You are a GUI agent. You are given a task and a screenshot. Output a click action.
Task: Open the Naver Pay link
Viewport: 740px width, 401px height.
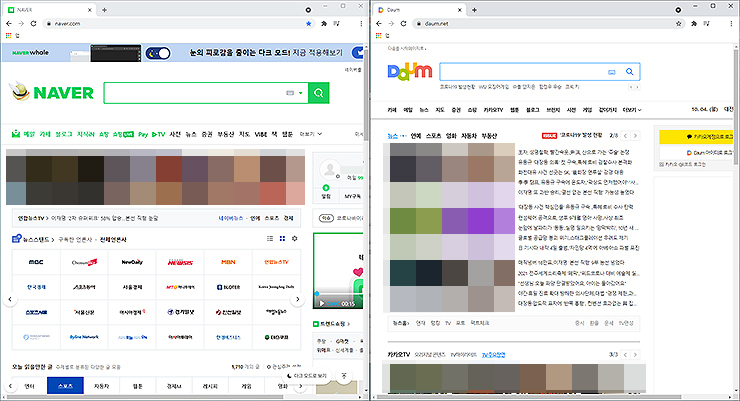(143, 134)
